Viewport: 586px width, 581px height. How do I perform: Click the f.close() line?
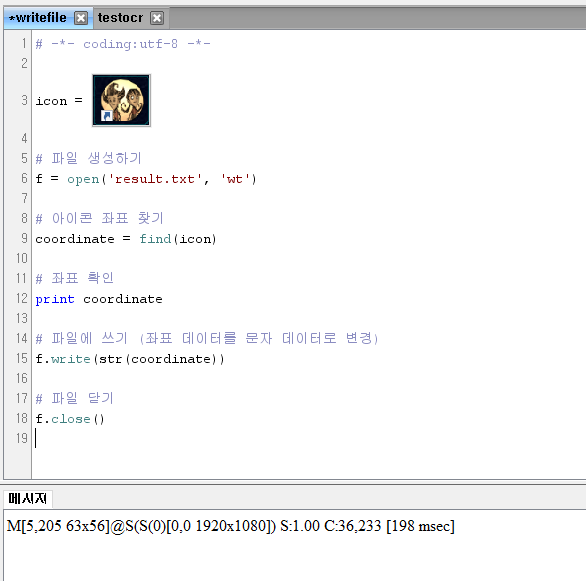click(x=70, y=419)
